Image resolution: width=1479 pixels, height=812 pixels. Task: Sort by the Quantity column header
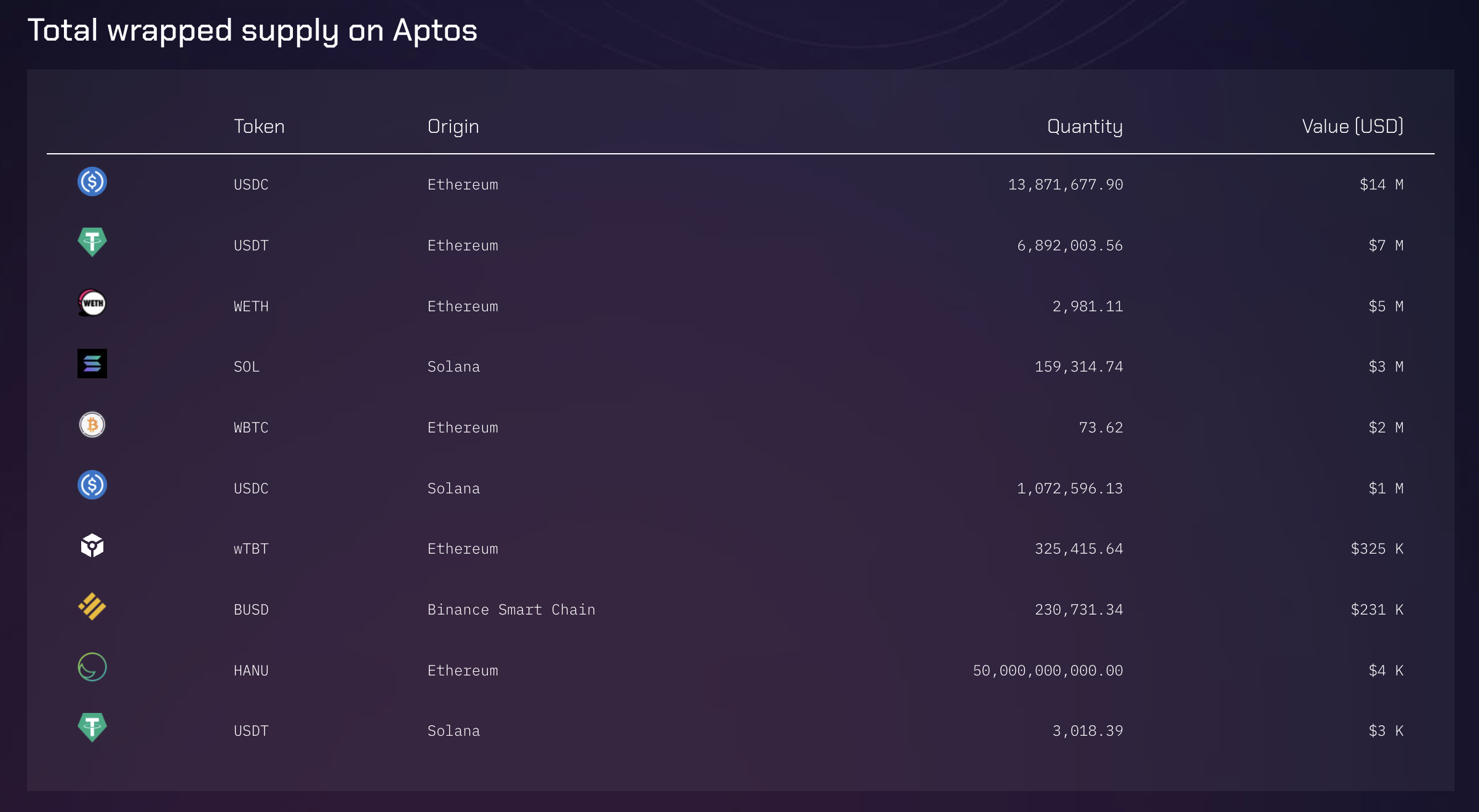pyautogui.click(x=1085, y=127)
